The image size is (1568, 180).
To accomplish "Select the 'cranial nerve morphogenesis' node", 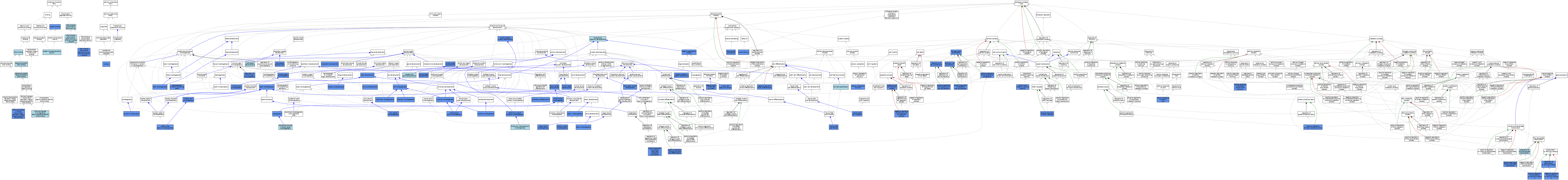I will click(428, 100).
